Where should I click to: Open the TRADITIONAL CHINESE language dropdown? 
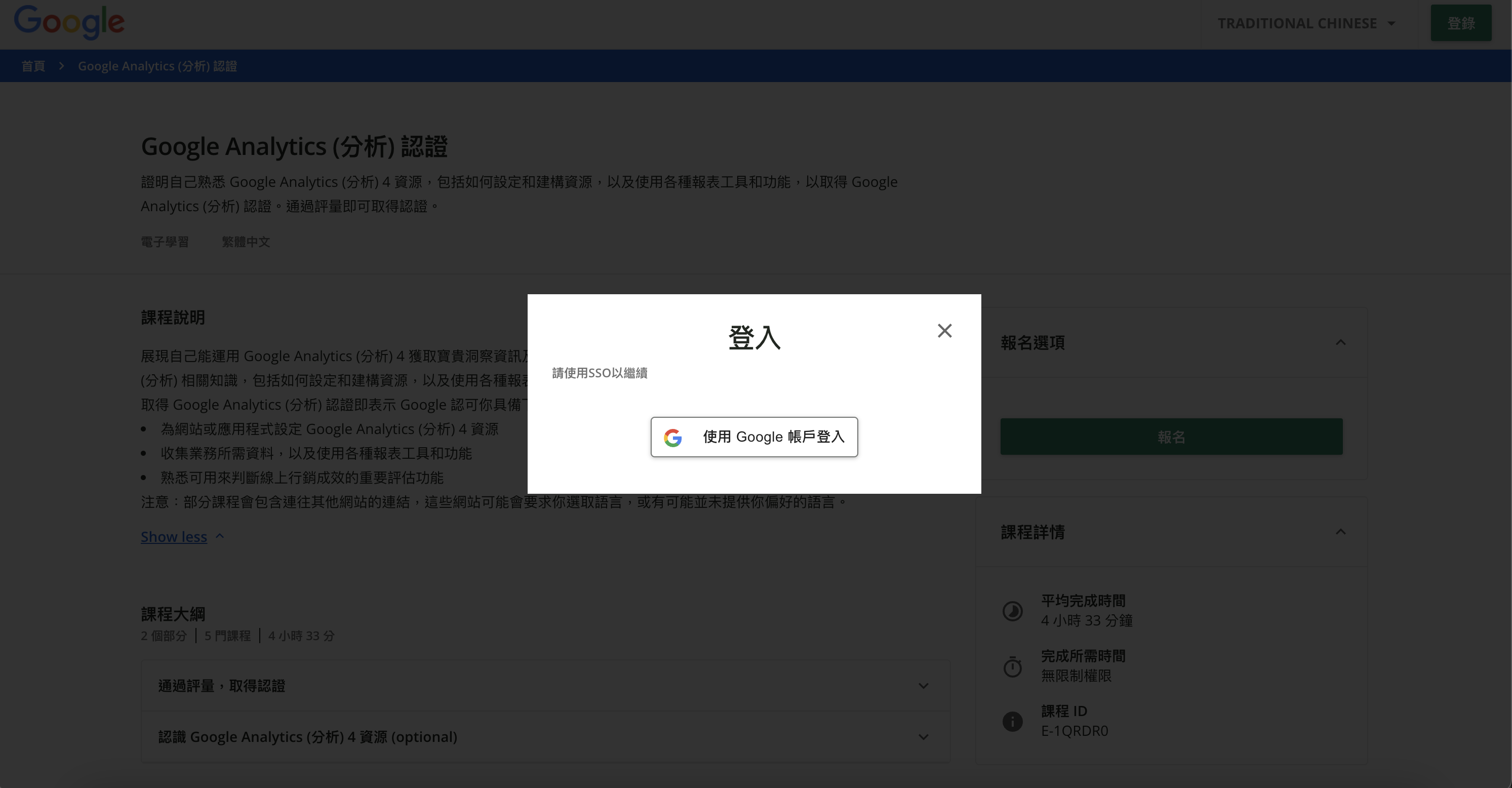pos(1305,23)
